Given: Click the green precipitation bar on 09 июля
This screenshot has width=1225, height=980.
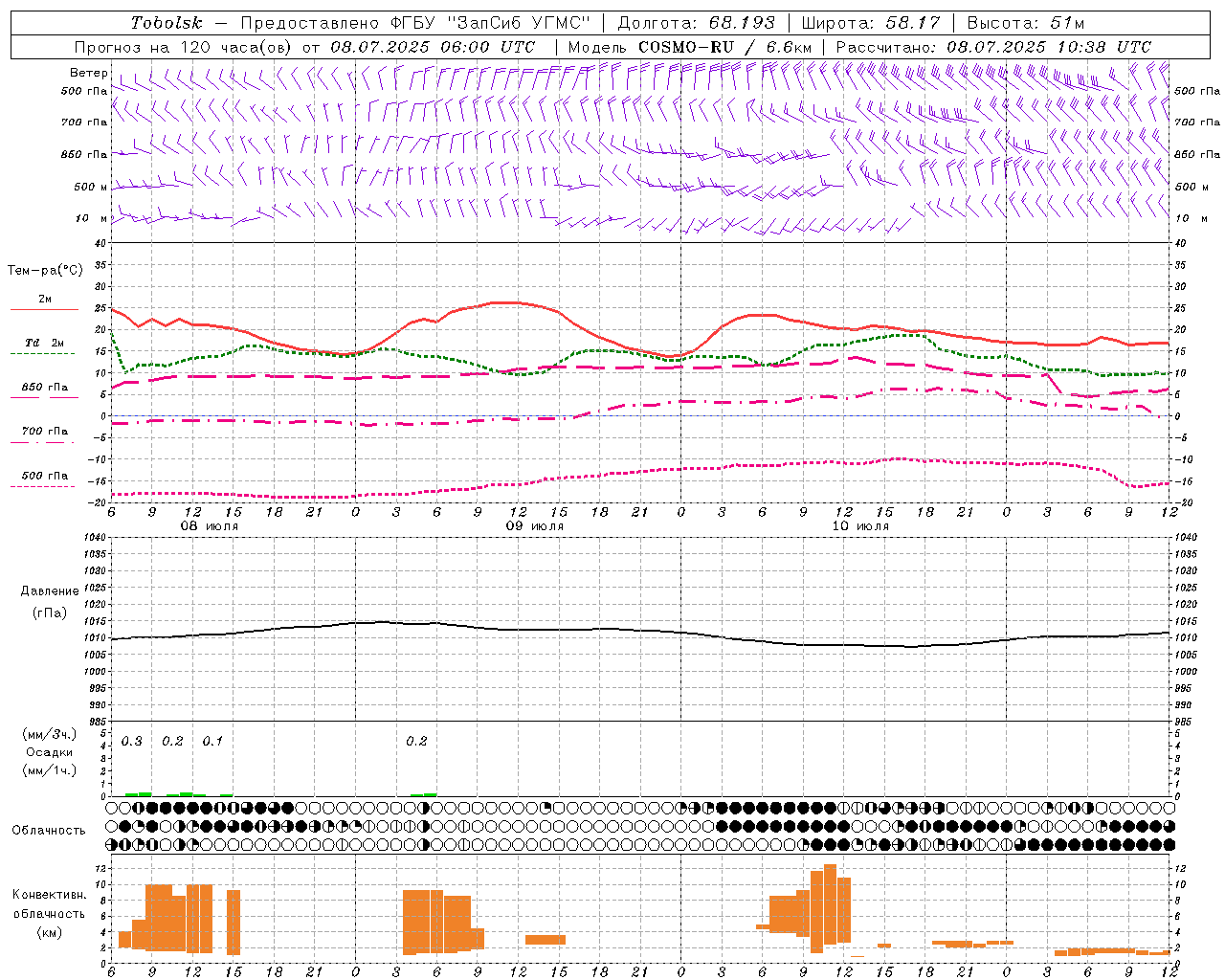Looking at the screenshot, I should pos(424,794).
